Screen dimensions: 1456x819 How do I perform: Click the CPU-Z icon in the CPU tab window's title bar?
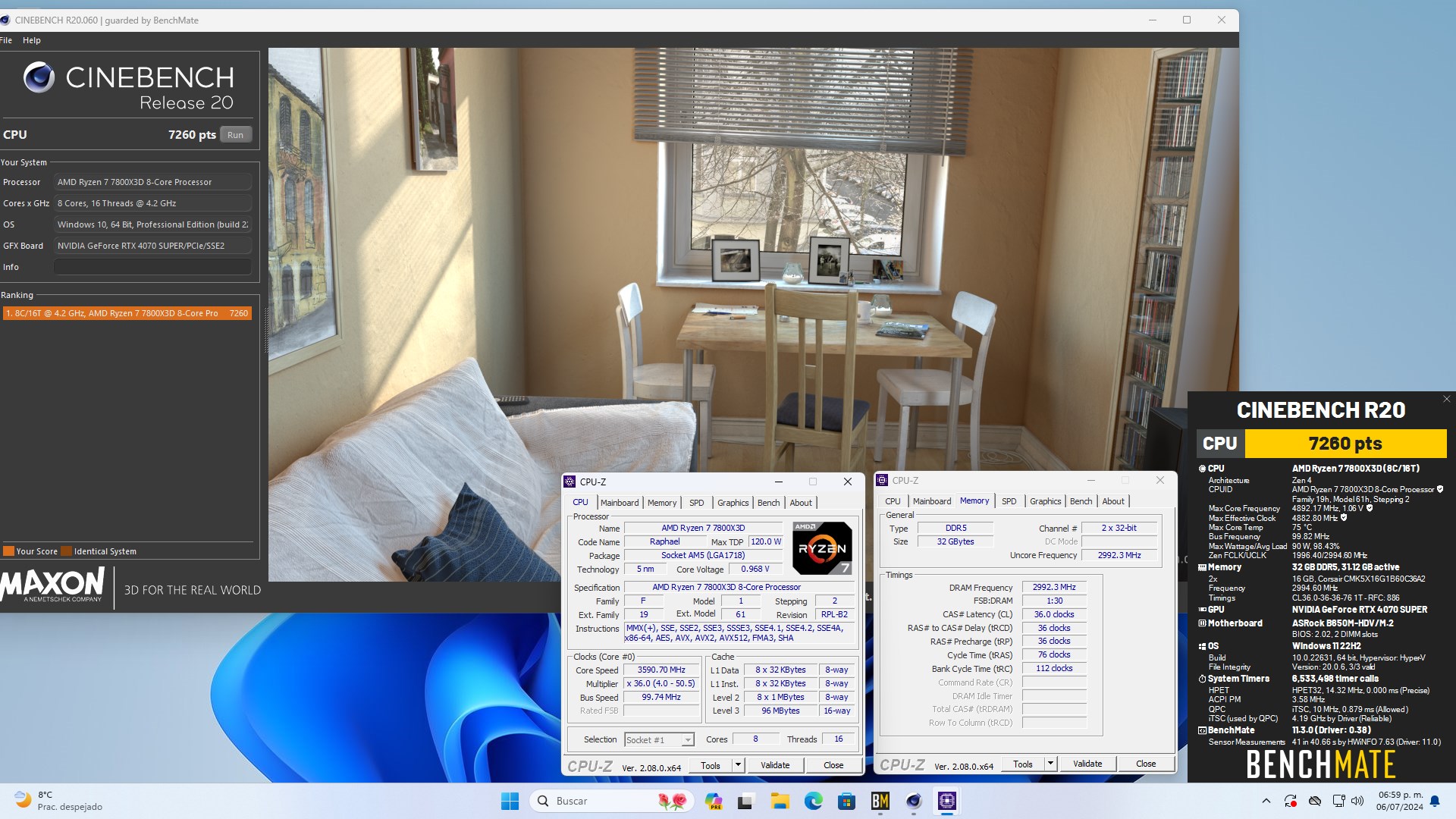click(570, 482)
